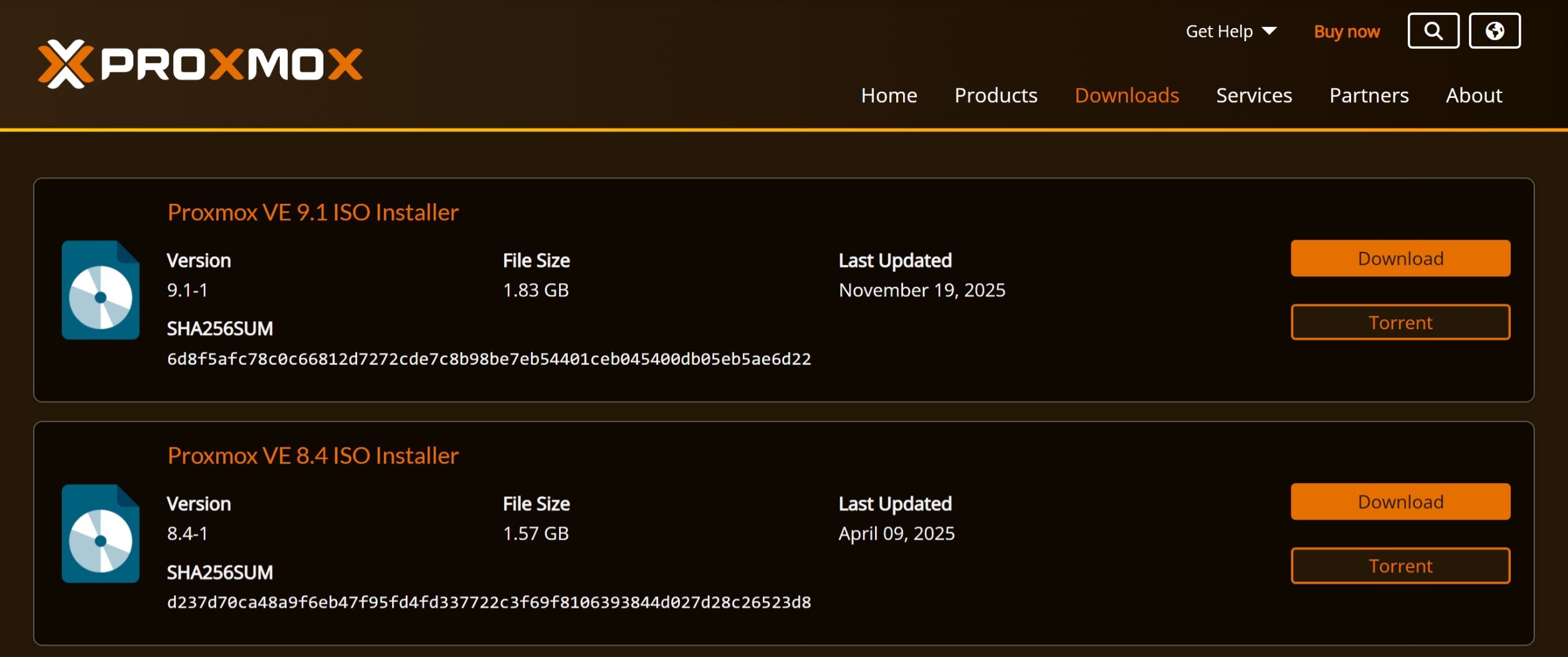Open the Services menu

pyautogui.click(x=1254, y=95)
